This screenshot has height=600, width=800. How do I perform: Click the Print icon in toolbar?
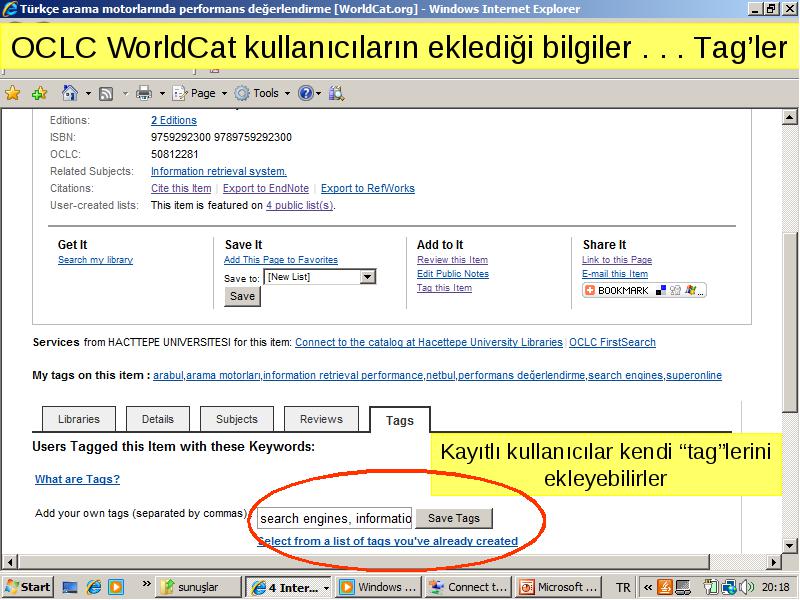[144, 93]
